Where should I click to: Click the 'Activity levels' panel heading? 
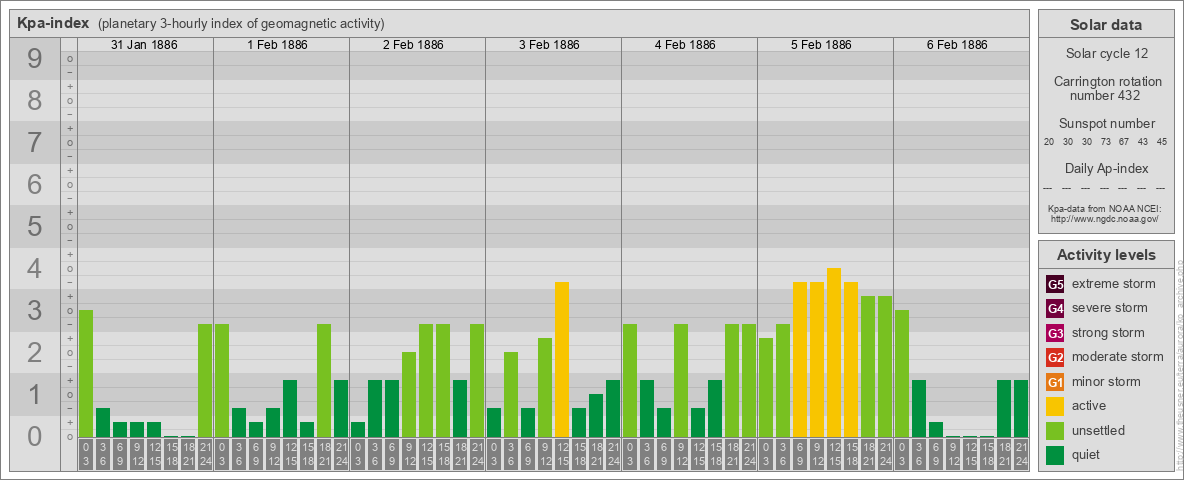[1105, 255]
